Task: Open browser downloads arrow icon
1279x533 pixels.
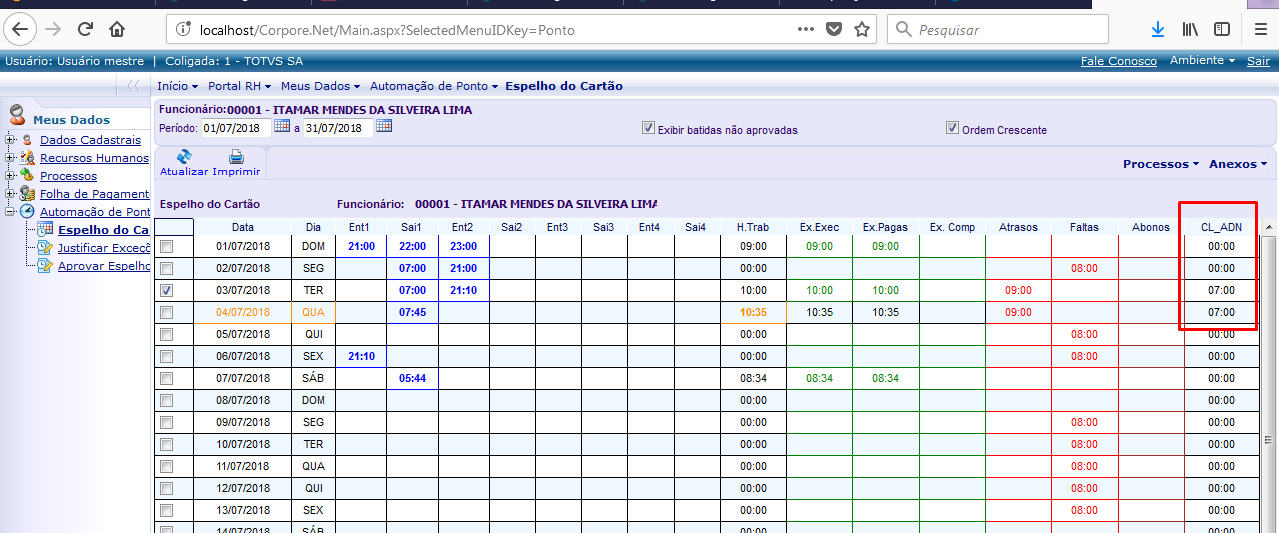Action: [x=1157, y=29]
